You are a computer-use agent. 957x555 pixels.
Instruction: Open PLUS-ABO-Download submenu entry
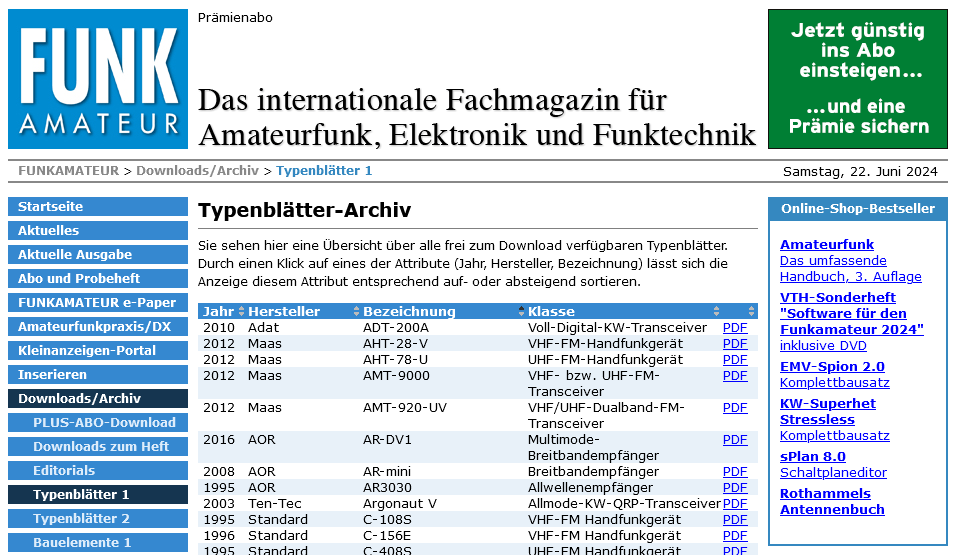[98, 423]
